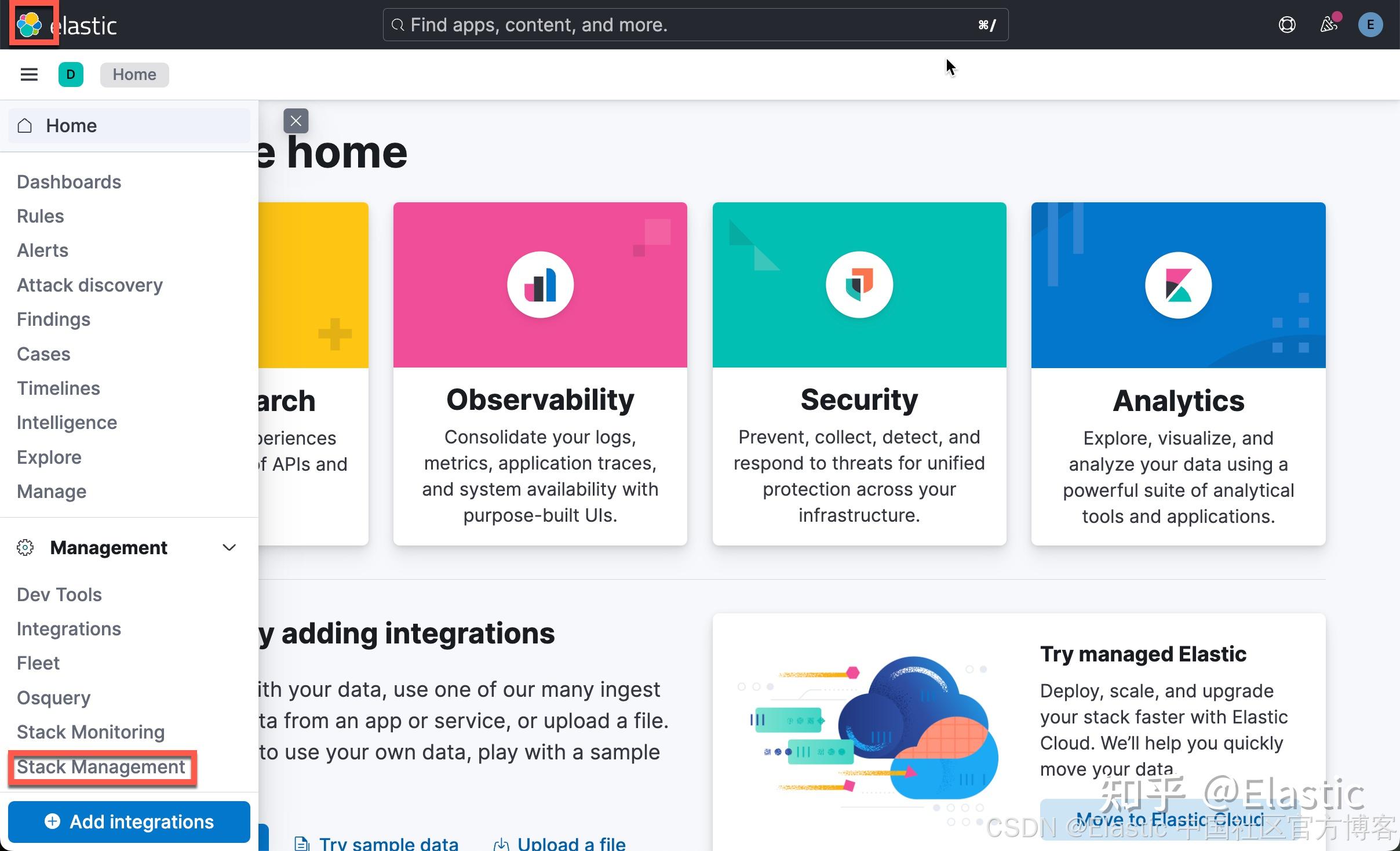Select the Home breadcrumb
The image size is (1400, 851).
[134, 74]
